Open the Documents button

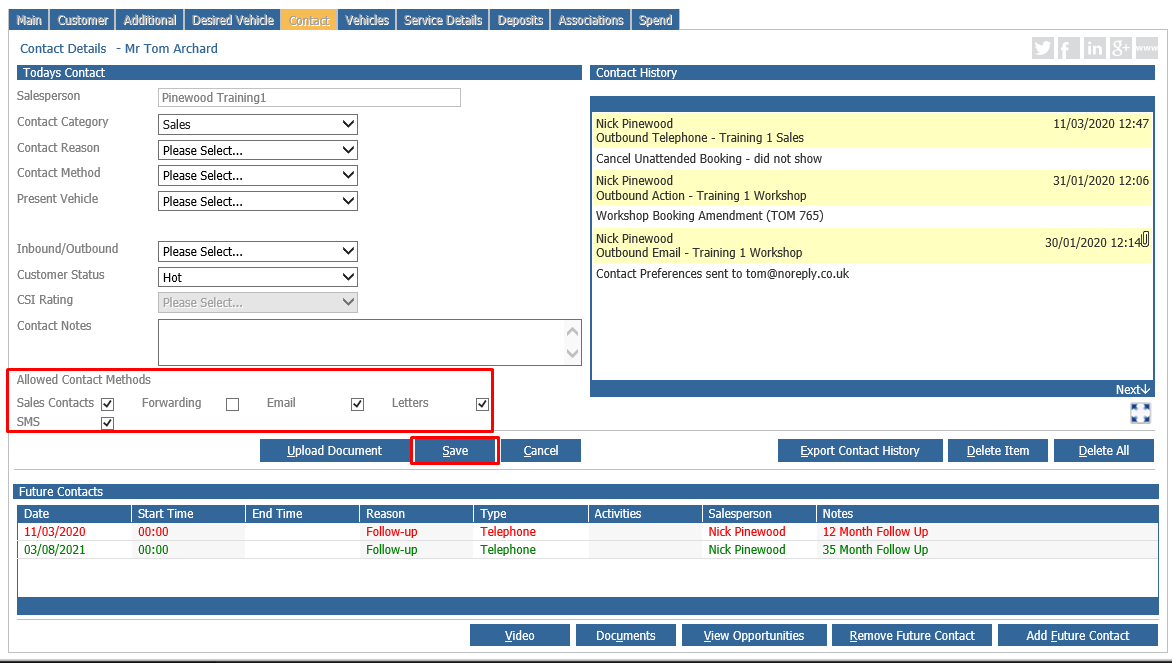coord(626,635)
